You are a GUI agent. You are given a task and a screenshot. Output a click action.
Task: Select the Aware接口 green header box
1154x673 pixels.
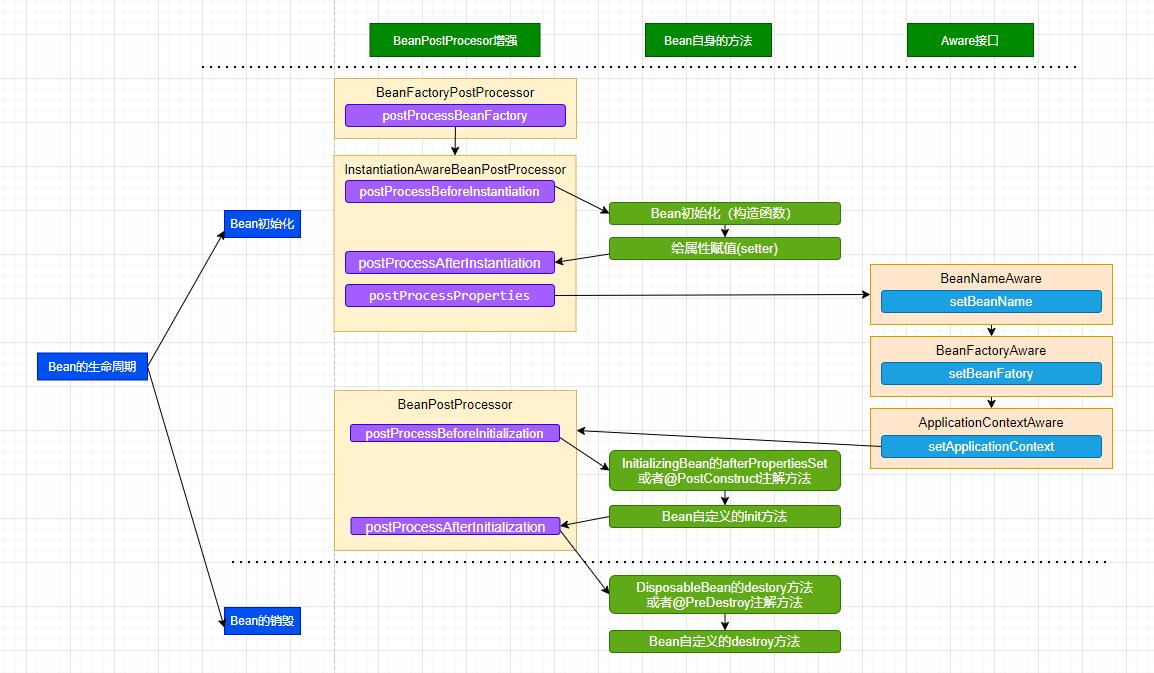970,40
